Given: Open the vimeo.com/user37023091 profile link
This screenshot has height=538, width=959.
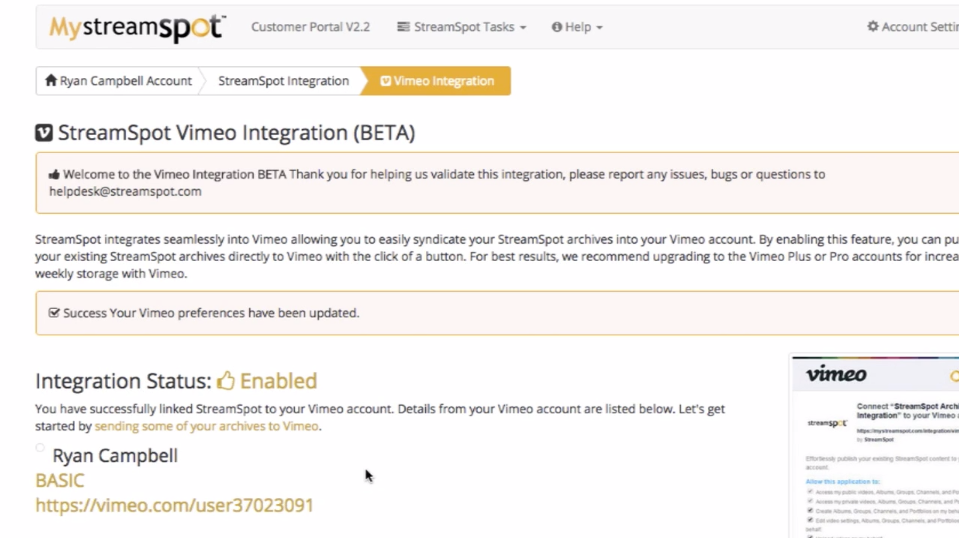Looking at the screenshot, I should 174,505.
